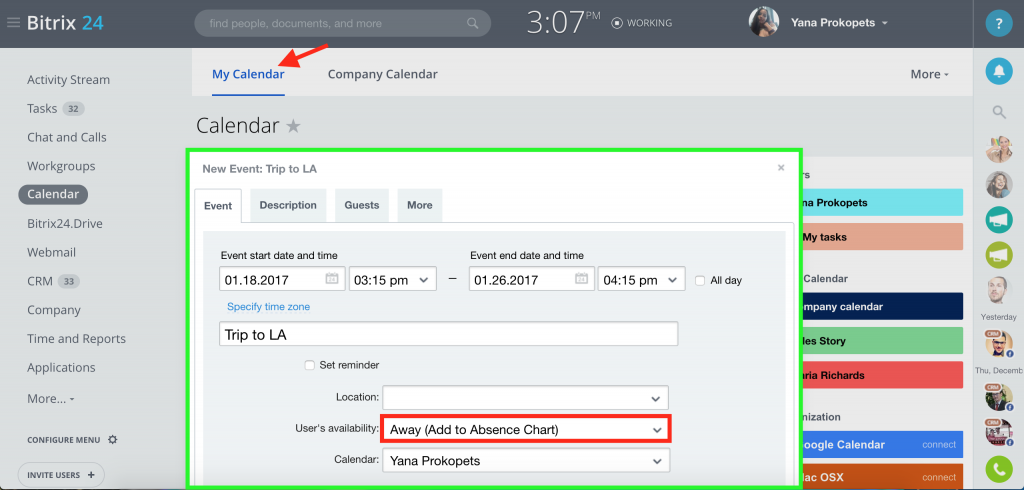Open Time and Reports in sidebar
The width and height of the screenshot is (1024, 490).
coord(76,338)
